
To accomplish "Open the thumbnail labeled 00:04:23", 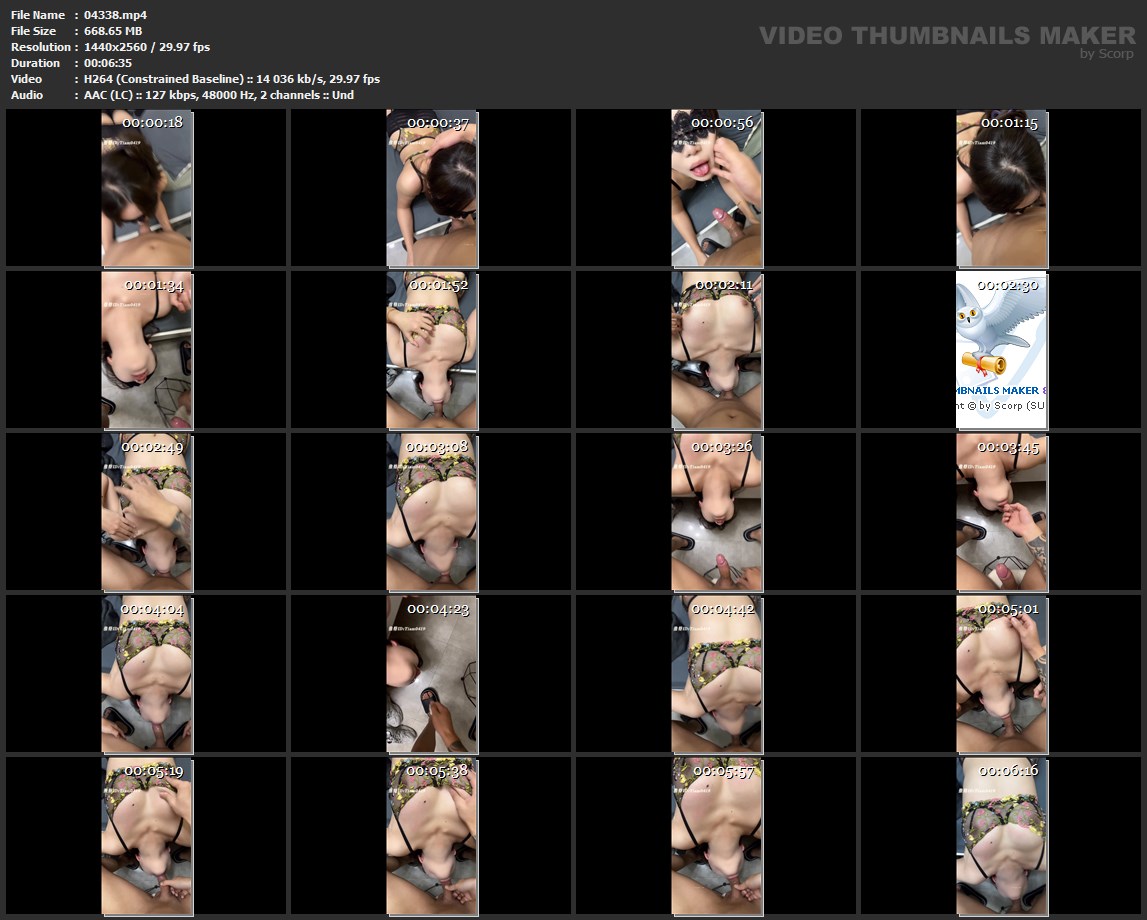I will click(x=432, y=674).
